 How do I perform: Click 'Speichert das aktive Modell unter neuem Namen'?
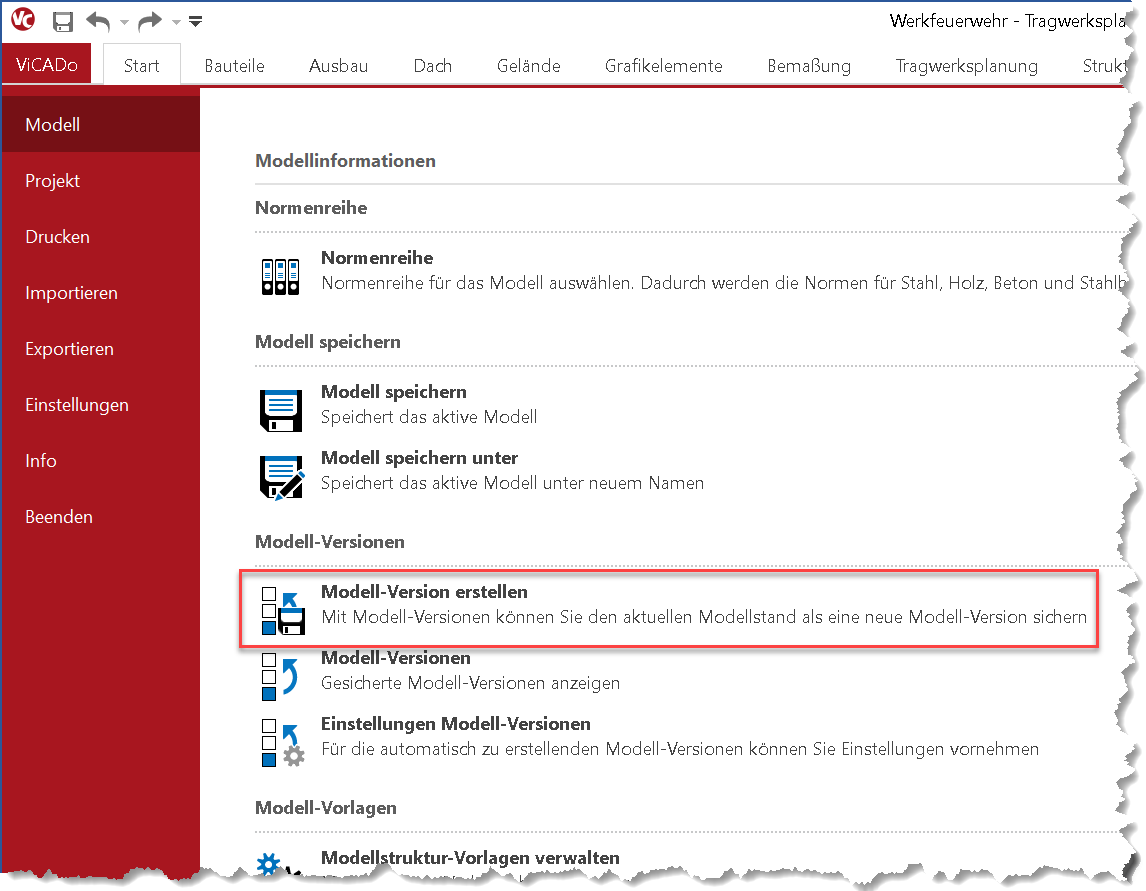coord(512,483)
